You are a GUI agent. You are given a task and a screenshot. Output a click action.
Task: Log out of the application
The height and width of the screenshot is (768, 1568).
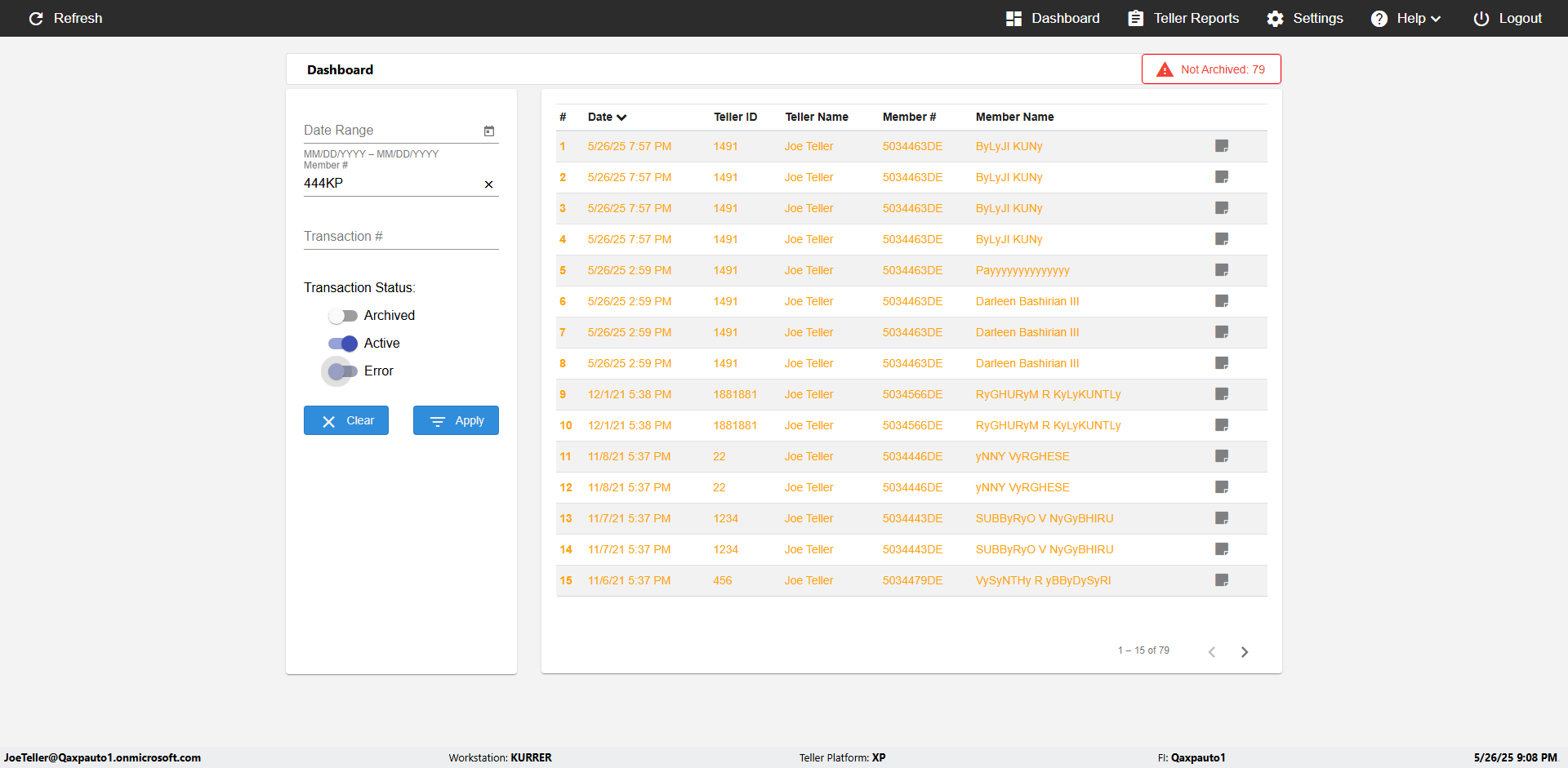[x=1508, y=18]
